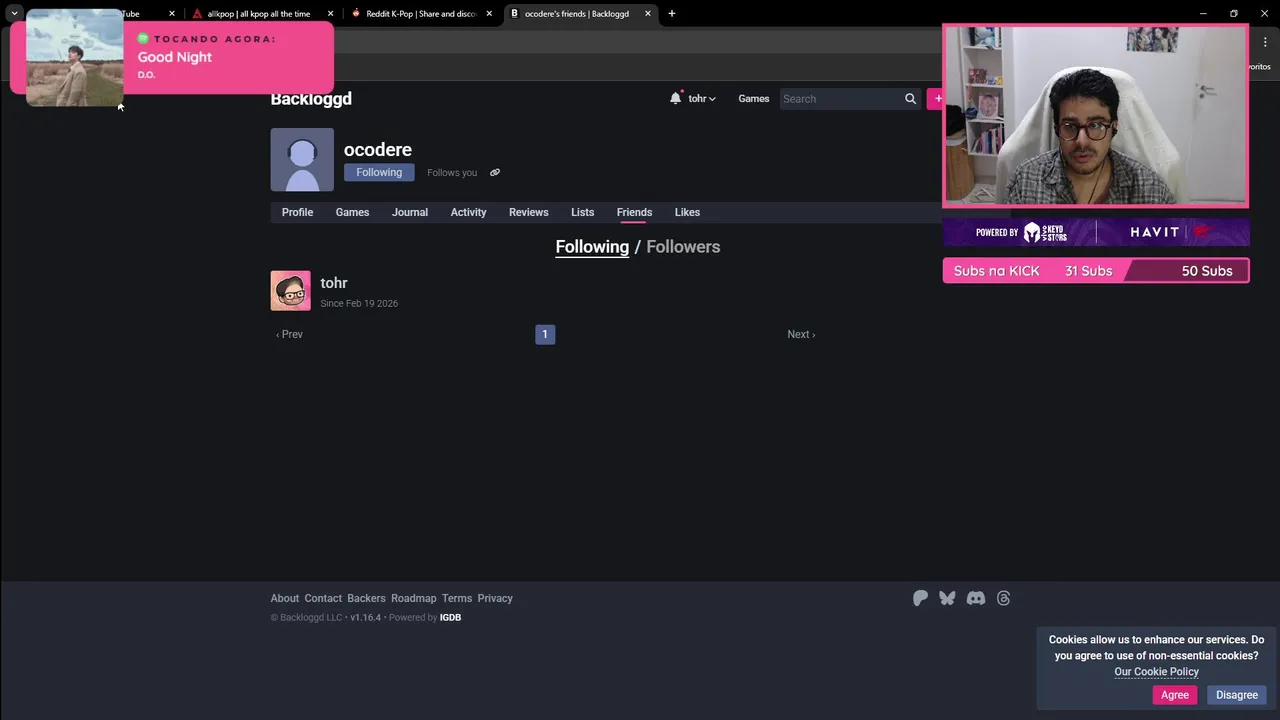The image size is (1280, 720).
Task: Switch to the Reddit K-Pop browser tab
Action: (x=420, y=14)
